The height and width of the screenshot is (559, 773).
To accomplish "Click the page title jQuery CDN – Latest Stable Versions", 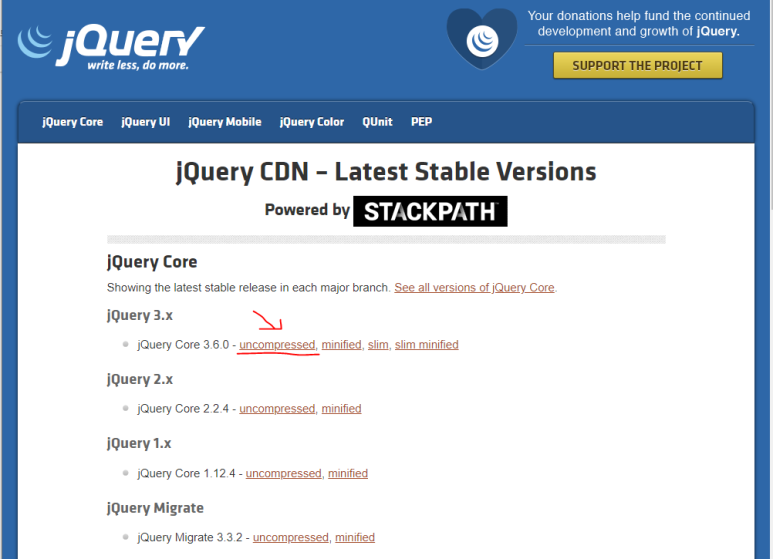I will [x=386, y=172].
